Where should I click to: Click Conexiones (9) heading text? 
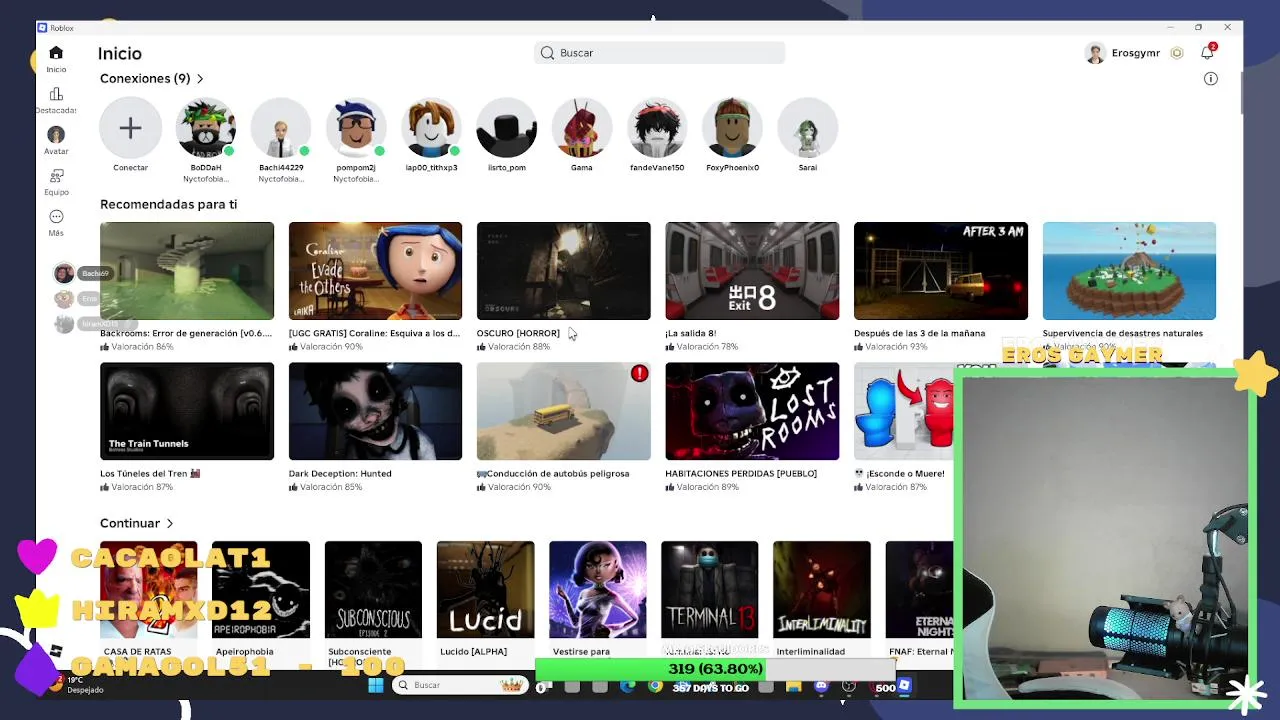point(145,78)
